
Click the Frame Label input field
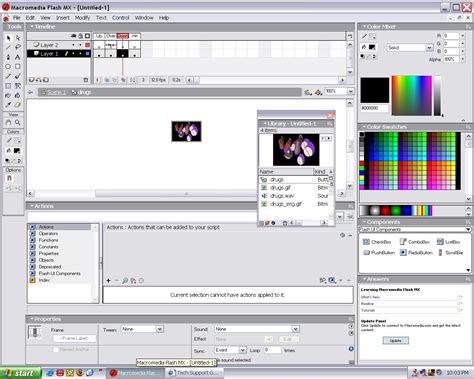click(x=74, y=338)
